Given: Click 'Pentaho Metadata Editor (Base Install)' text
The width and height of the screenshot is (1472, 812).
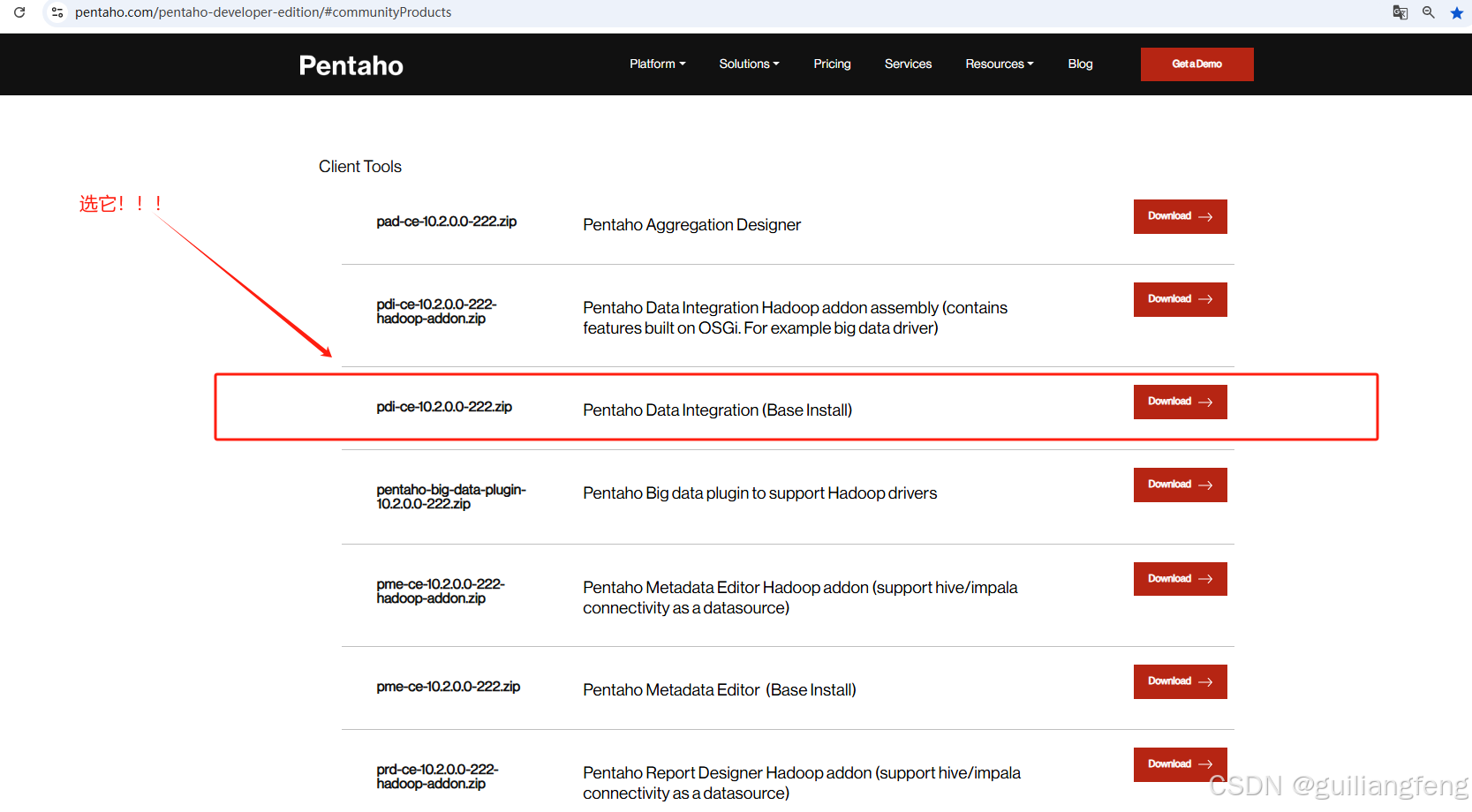Looking at the screenshot, I should 719,690.
